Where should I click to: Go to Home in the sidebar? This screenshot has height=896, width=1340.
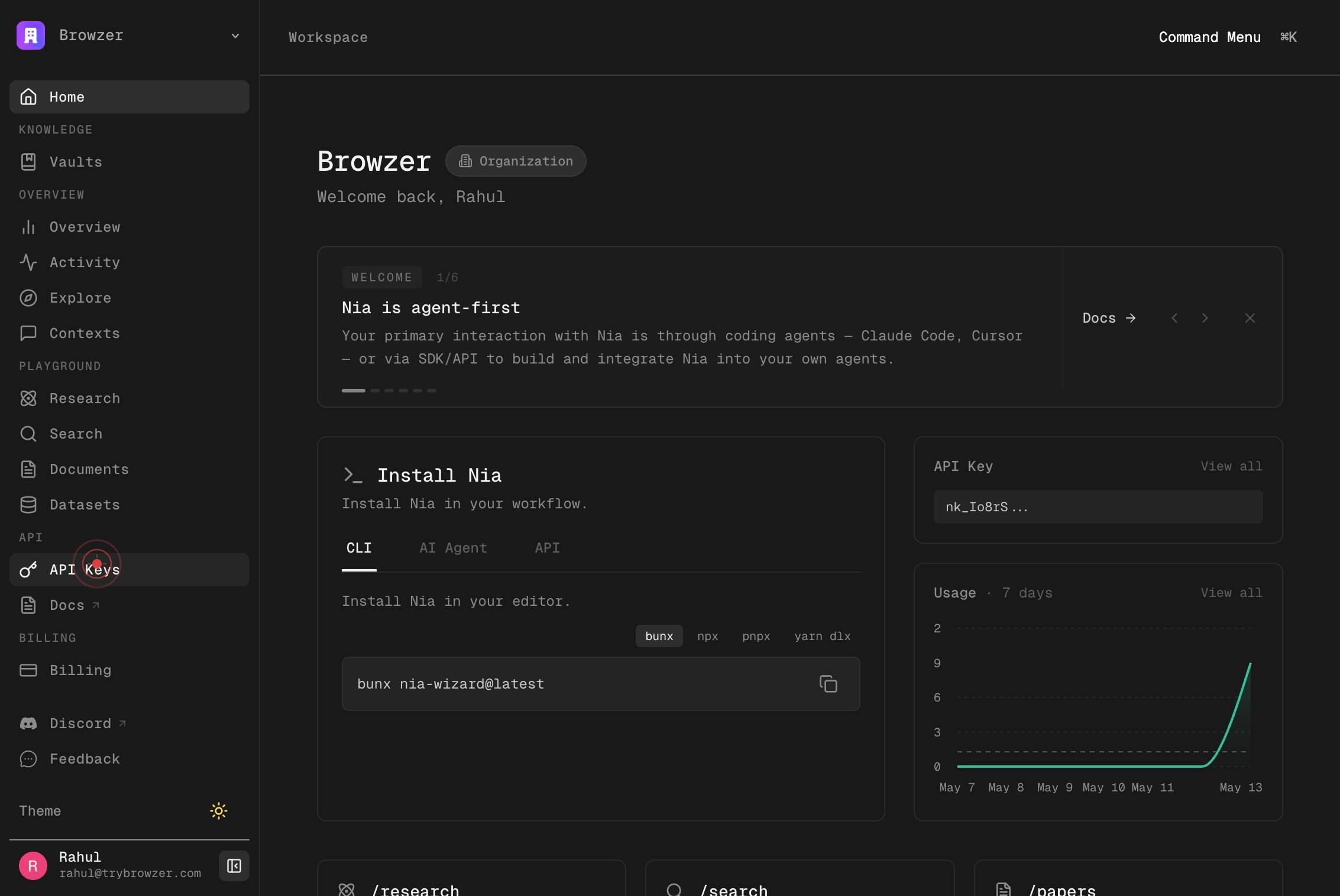[129, 97]
